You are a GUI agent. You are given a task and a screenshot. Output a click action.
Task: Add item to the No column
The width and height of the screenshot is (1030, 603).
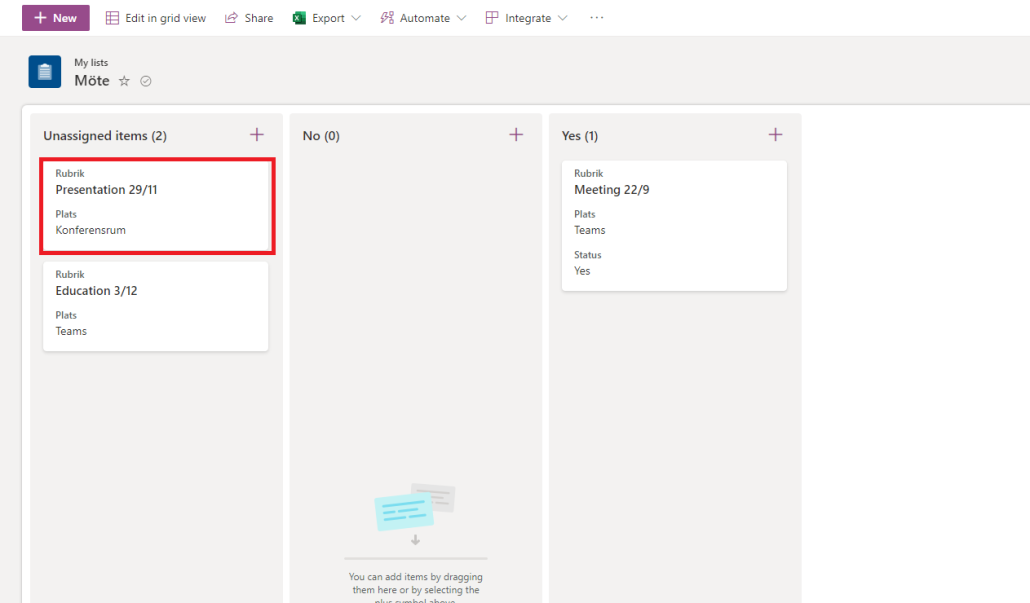pyautogui.click(x=516, y=135)
